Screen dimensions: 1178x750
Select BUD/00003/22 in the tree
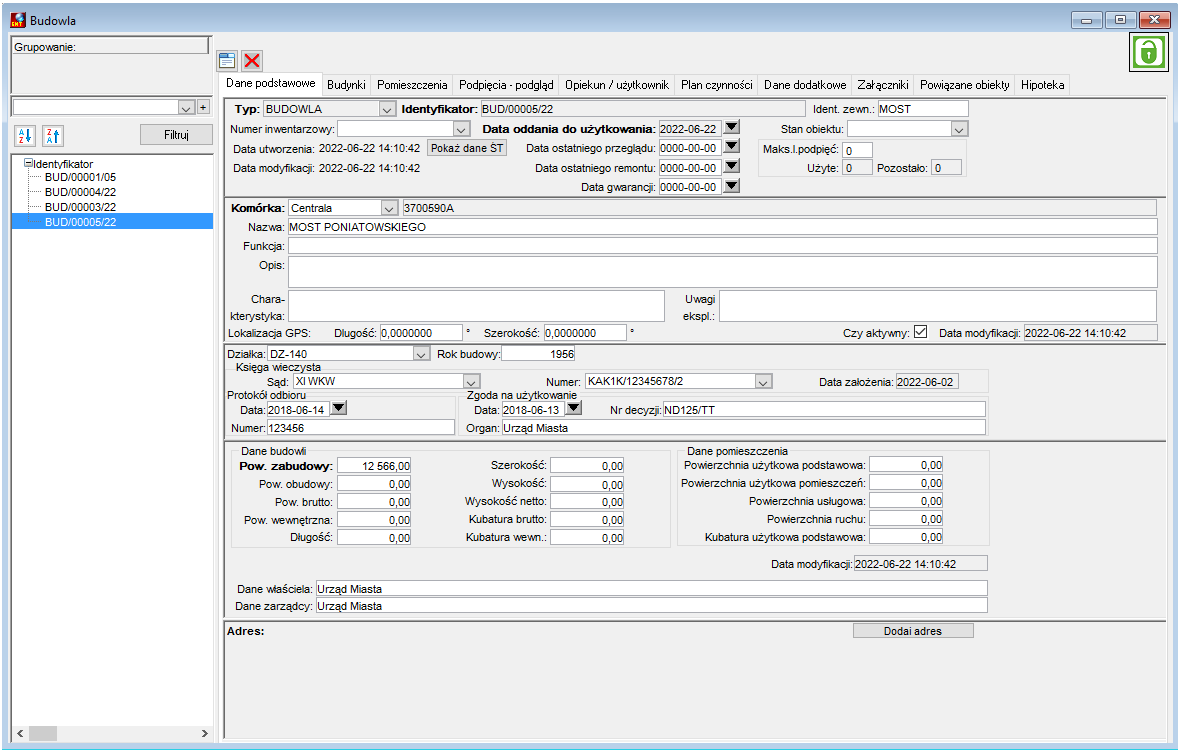[80, 207]
